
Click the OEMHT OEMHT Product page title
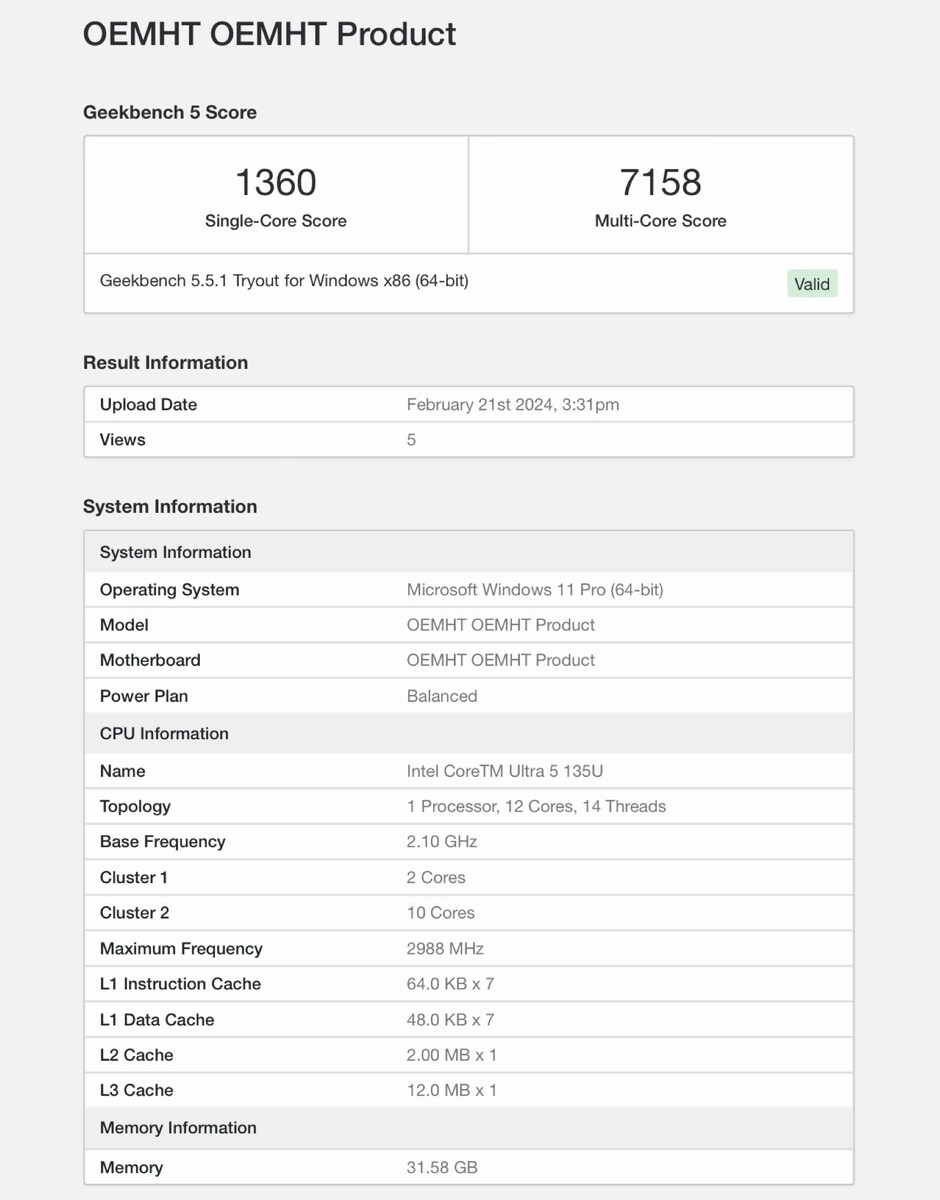tap(269, 34)
